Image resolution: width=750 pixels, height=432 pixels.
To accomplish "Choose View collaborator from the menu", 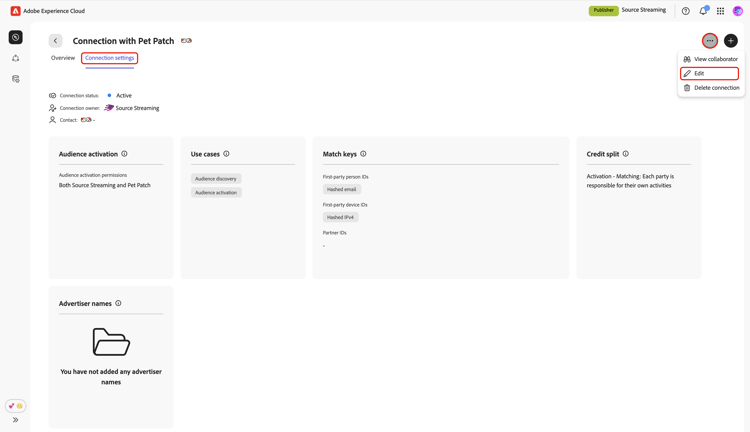I will tap(711, 59).
